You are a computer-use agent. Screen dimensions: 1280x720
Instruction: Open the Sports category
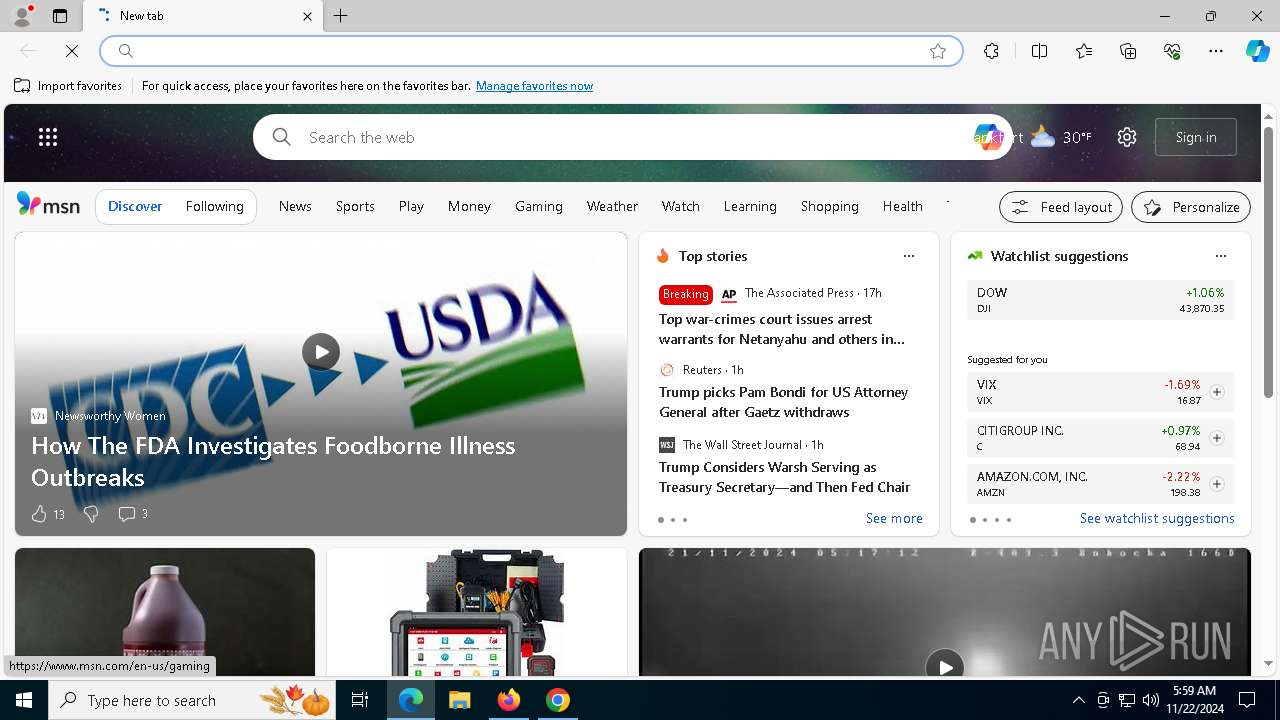(355, 206)
